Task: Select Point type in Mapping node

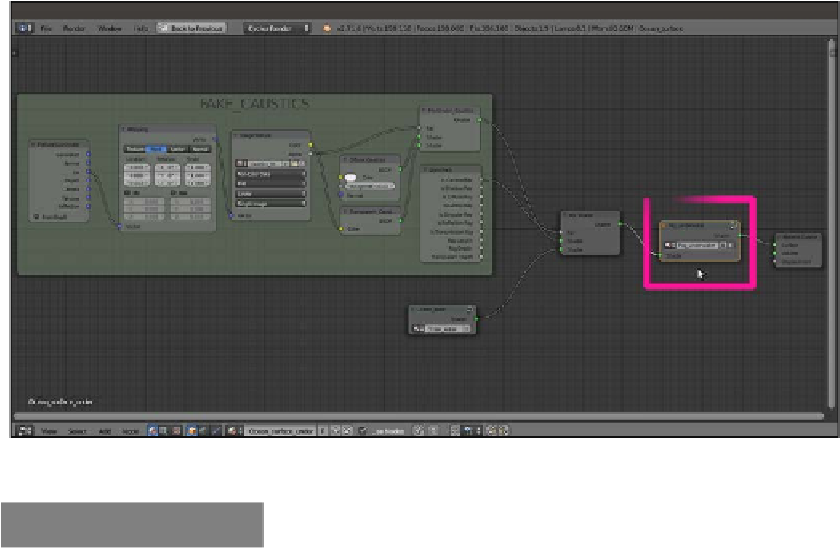Action: [158, 149]
